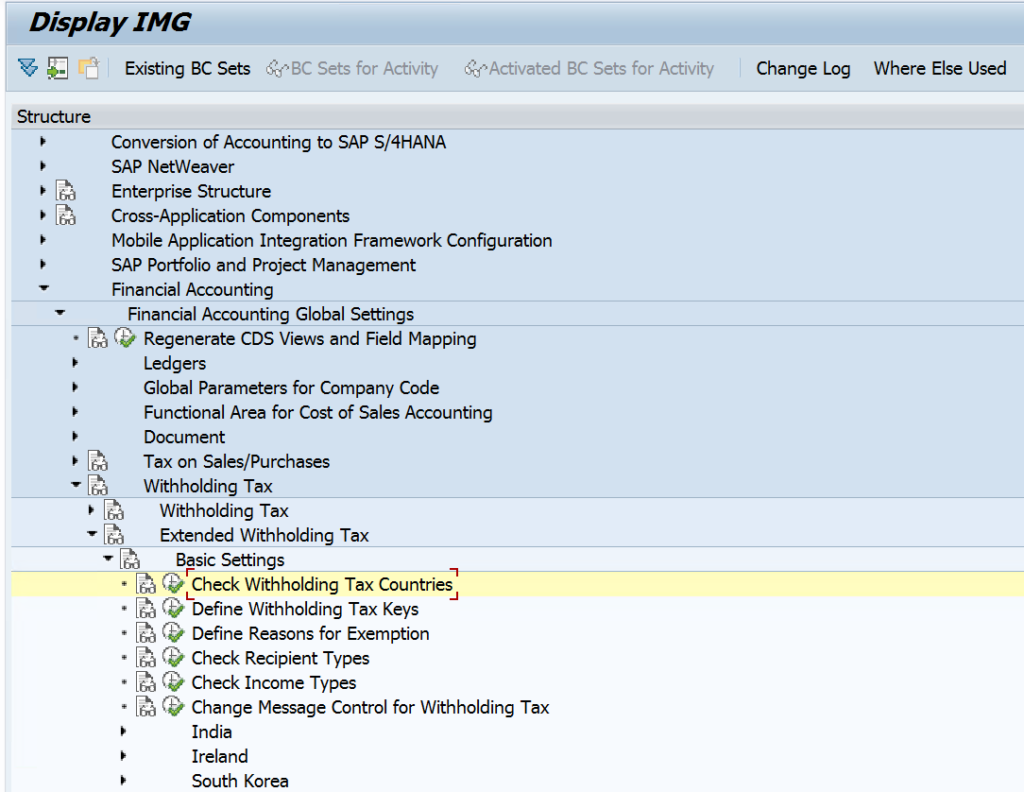This screenshot has width=1024, height=792.
Task: Expand the Ledgers node
Action: click(x=75, y=362)
